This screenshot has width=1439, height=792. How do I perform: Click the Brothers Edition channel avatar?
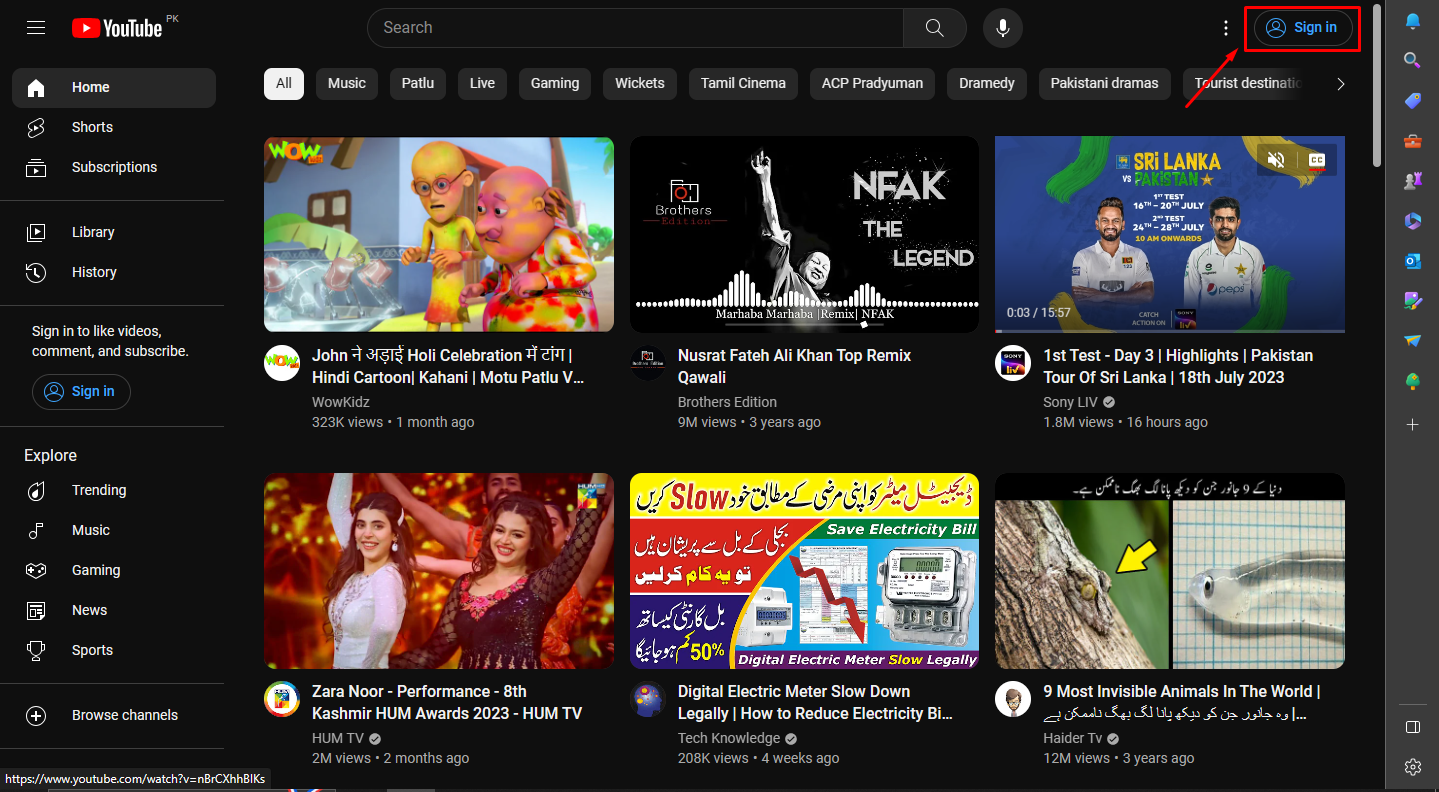pyautogui.click(x=648, y=363)
